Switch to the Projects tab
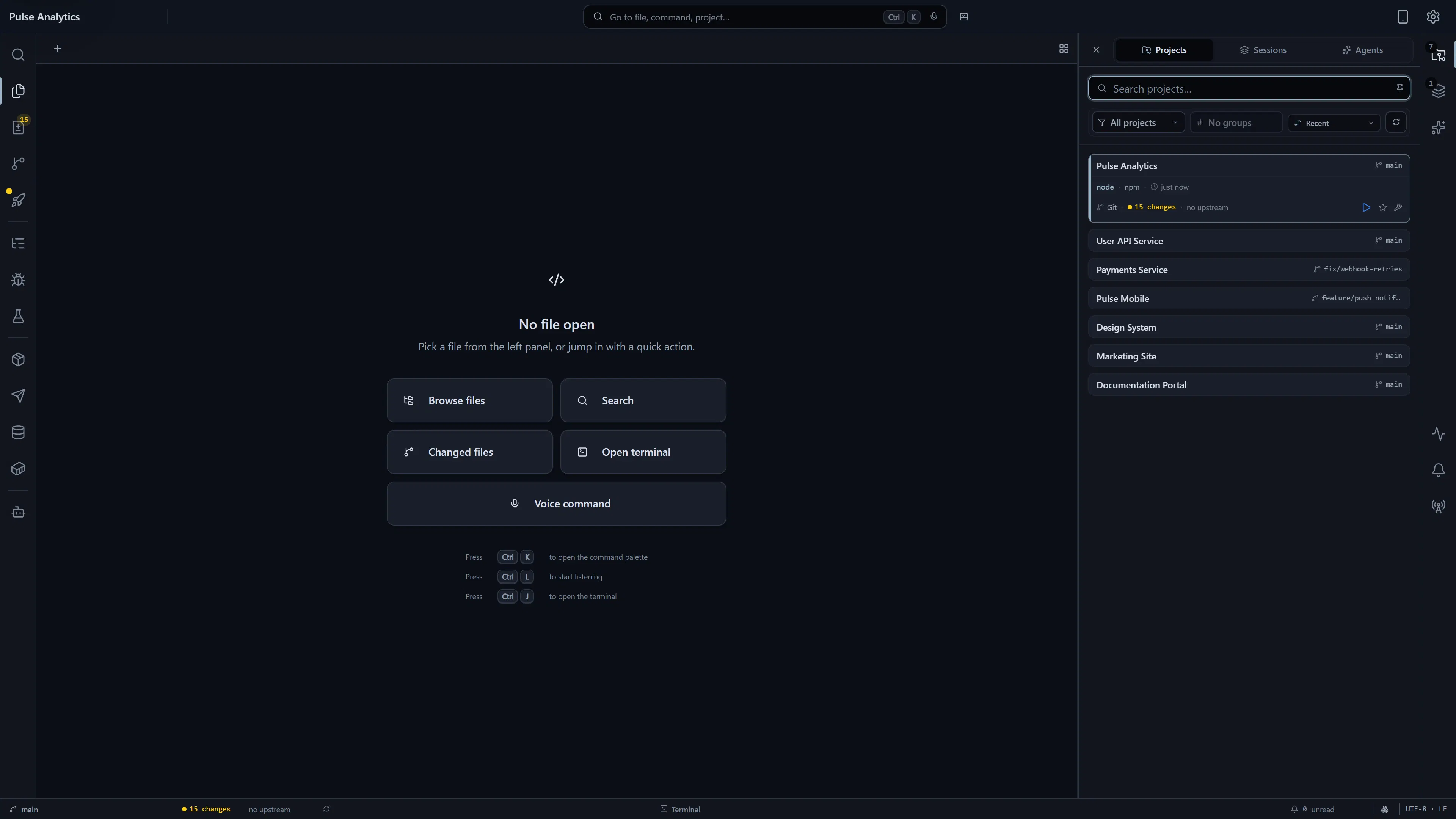This screenshot has height=819, width=1456. pyautogui.click(x=1164, y=50)
